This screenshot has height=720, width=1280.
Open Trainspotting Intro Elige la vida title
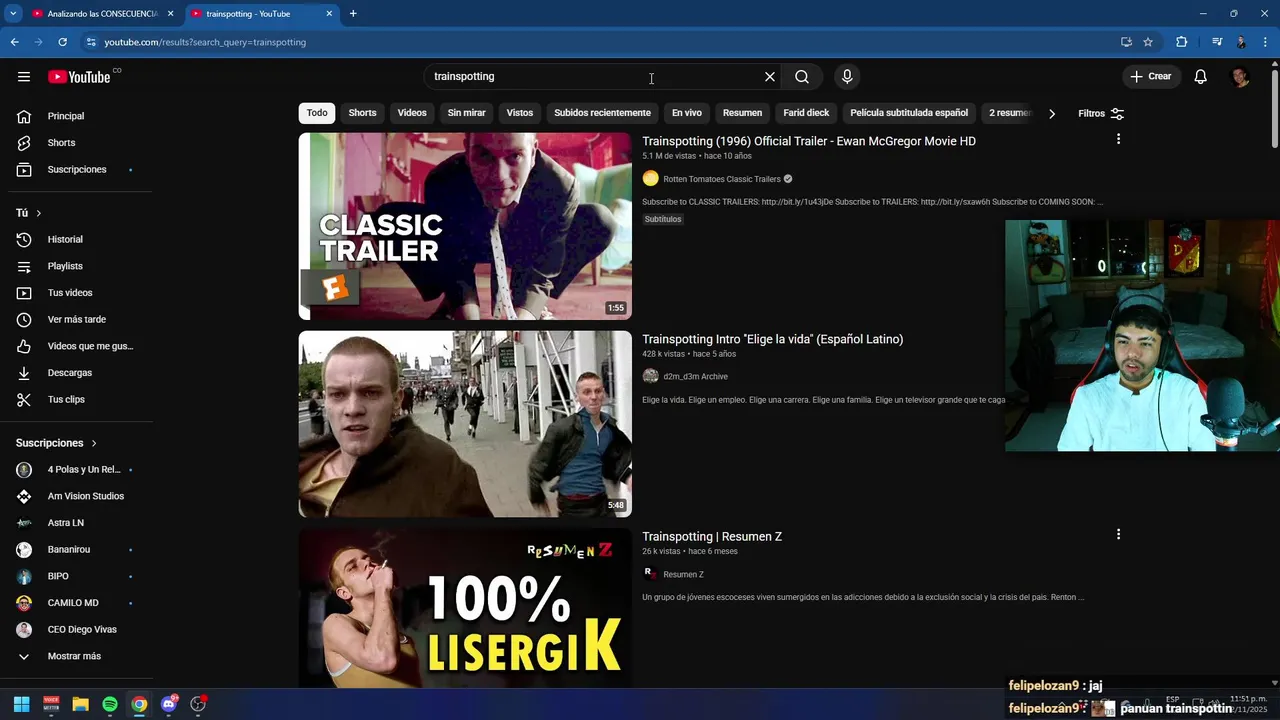(x=772, y=340)
